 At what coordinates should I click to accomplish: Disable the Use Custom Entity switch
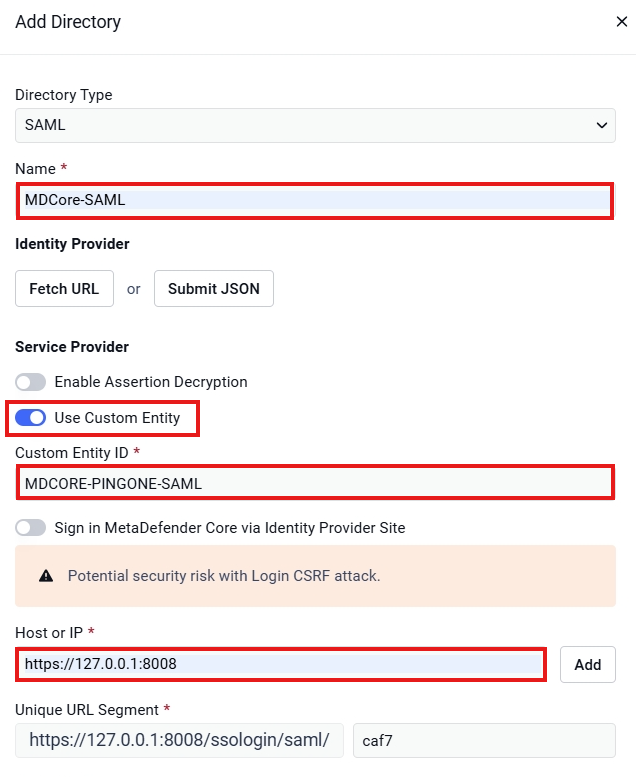pyautogui.click(x=31, y=418)
